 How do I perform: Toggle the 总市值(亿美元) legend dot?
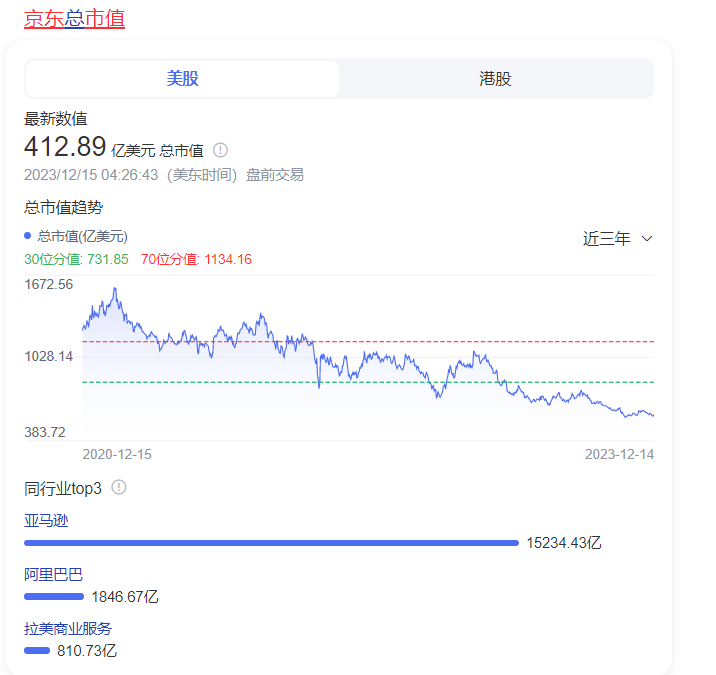[x=27, y=236]
